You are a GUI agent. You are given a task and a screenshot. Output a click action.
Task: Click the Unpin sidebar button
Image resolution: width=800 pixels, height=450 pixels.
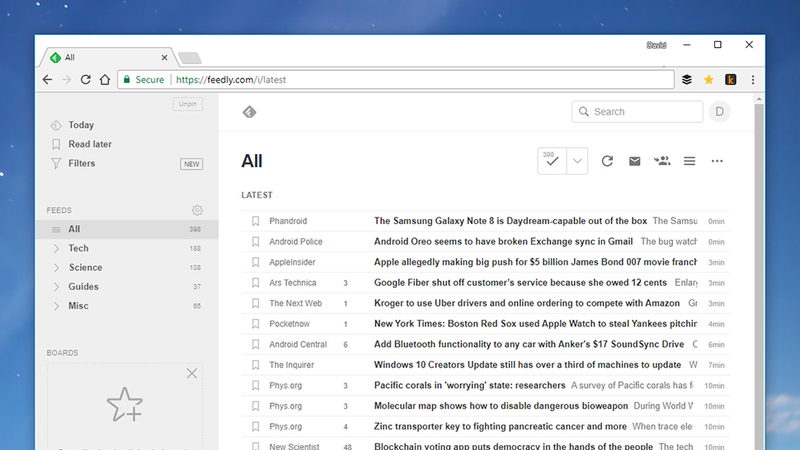pyautogui.click(x=188, y=104)
